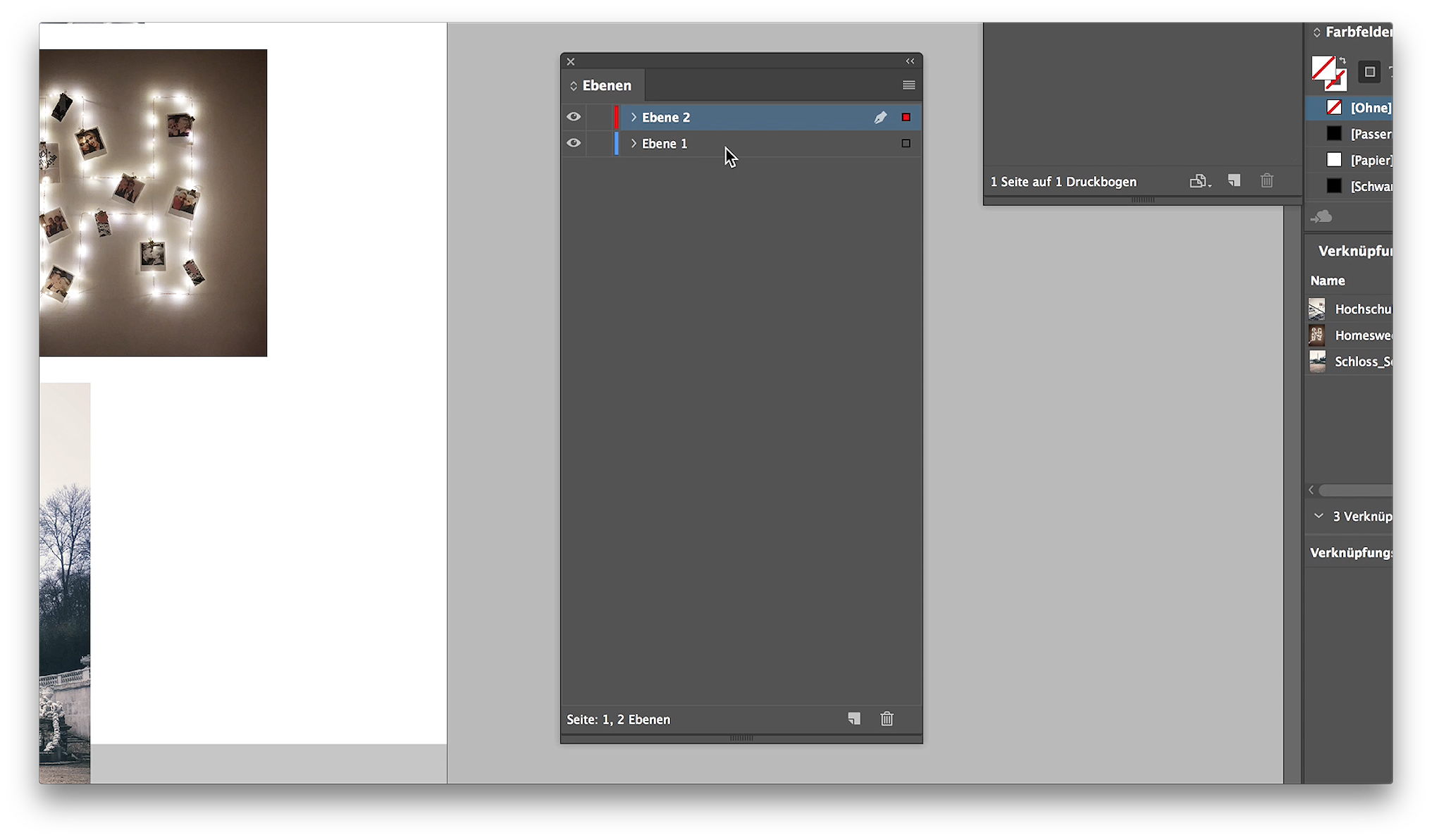Click the formatting affects container icon
1432x840 pixels.
point(1369,72)
